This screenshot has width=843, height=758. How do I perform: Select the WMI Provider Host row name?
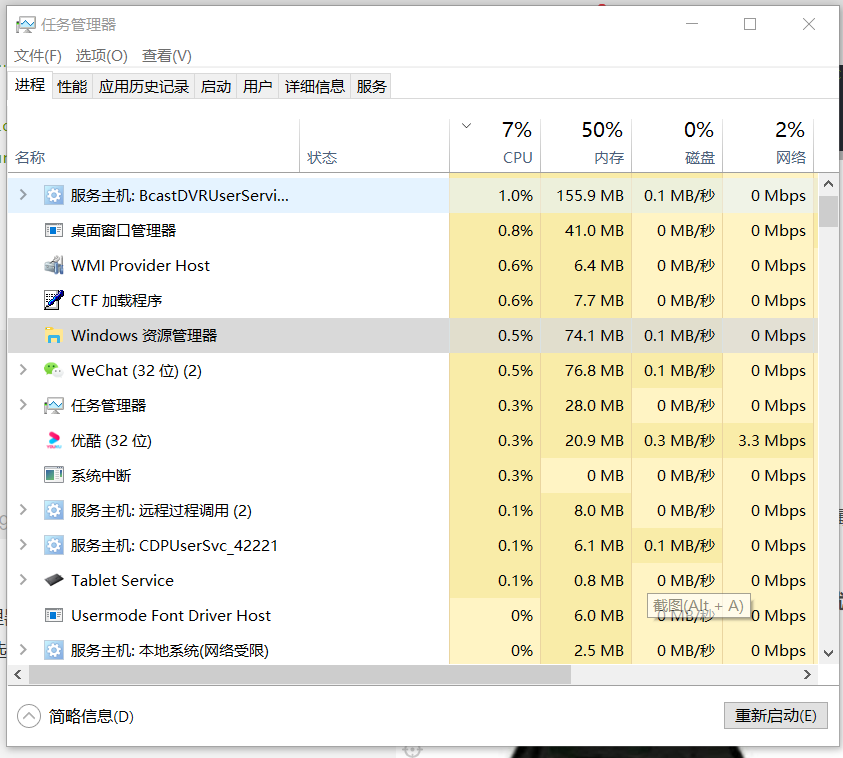(x=140, y=266)
